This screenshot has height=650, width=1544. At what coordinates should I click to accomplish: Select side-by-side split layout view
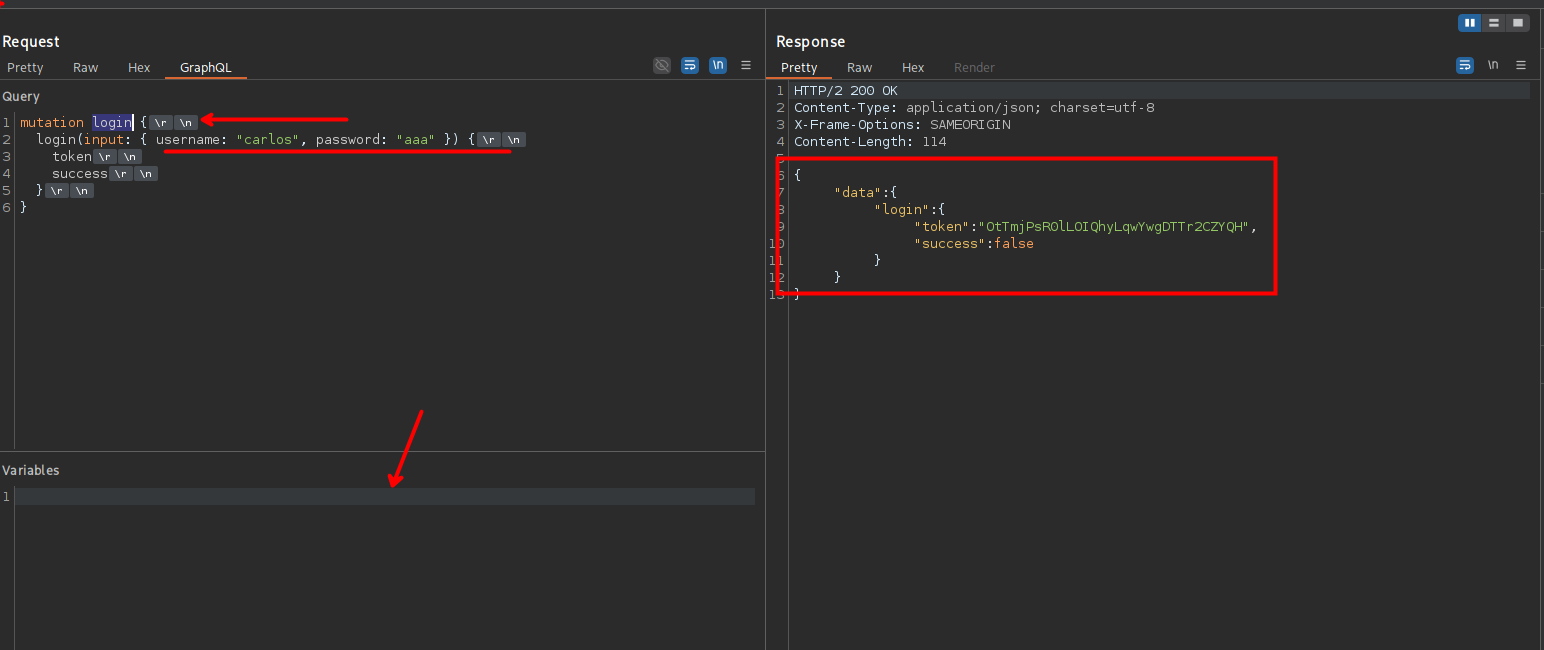[1470, 23]
